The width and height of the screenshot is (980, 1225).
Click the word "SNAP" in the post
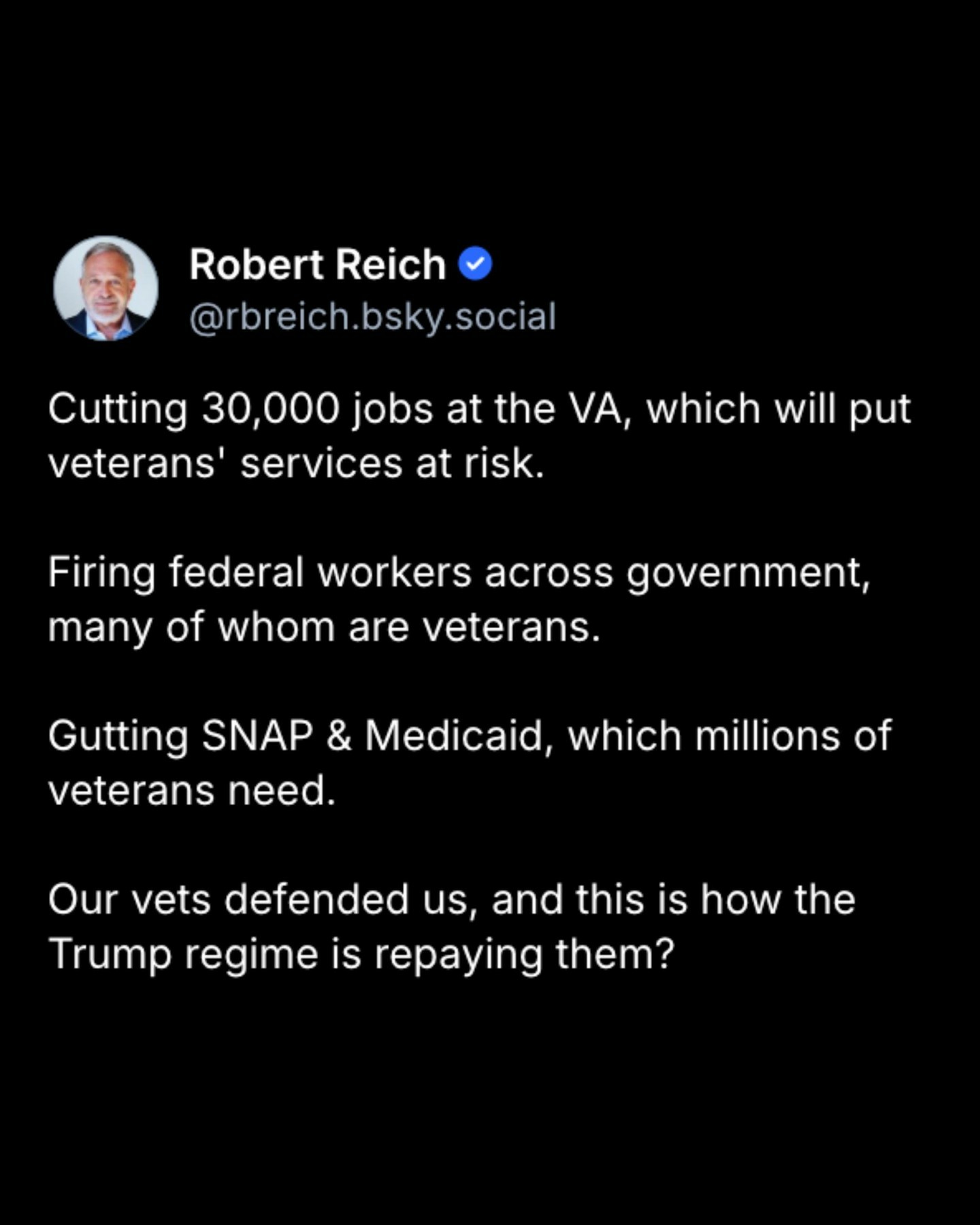coord(257,736)
